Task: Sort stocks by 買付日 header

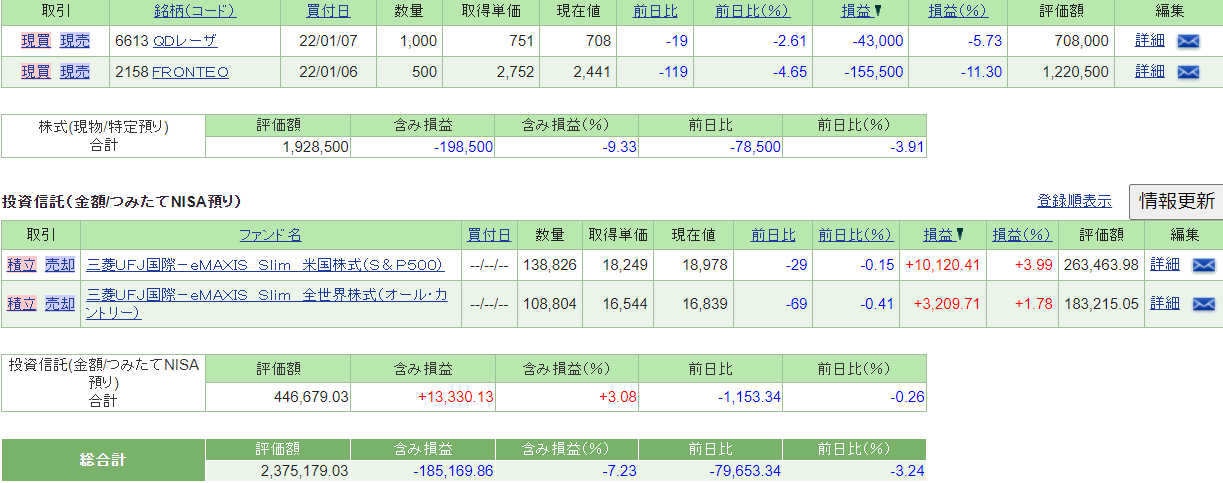Action: click(x=329, y=12)
